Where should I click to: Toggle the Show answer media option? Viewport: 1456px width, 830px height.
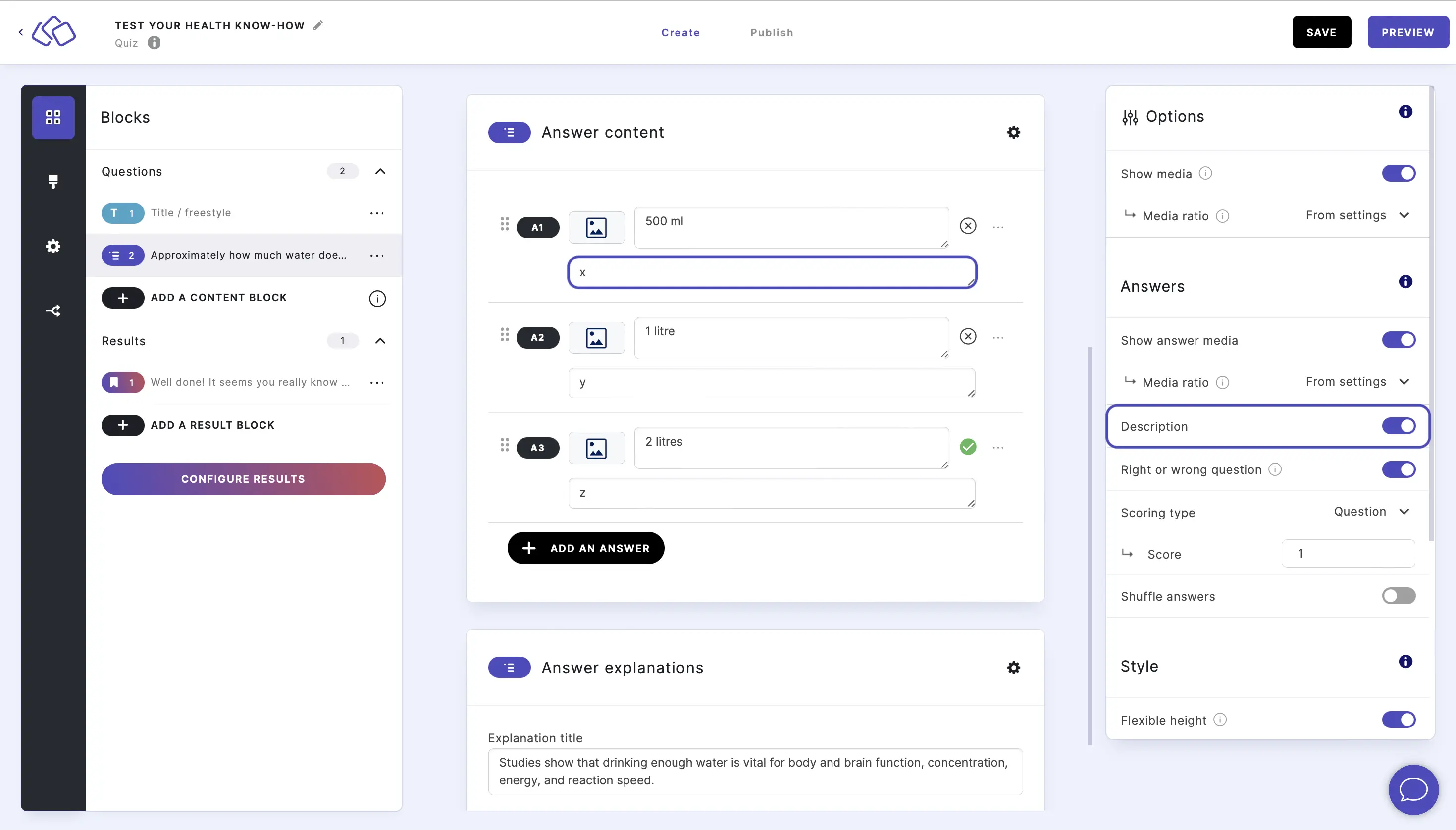(x=1399, y=340)
